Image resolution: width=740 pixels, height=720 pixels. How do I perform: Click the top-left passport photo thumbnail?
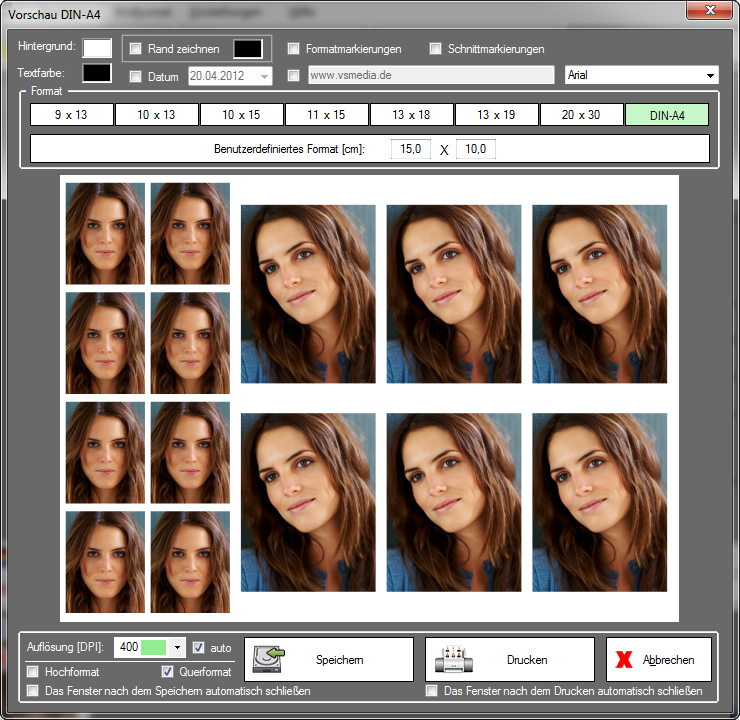105,233
